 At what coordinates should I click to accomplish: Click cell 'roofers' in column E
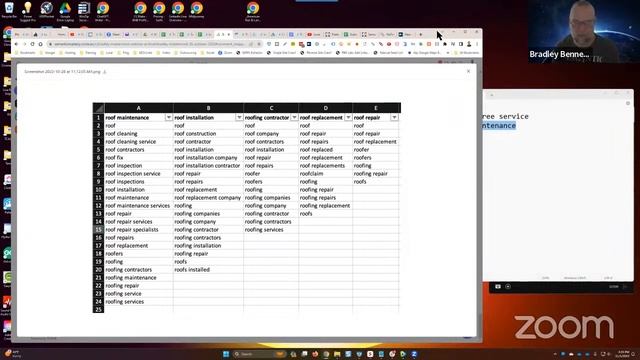tap(376, 158)
